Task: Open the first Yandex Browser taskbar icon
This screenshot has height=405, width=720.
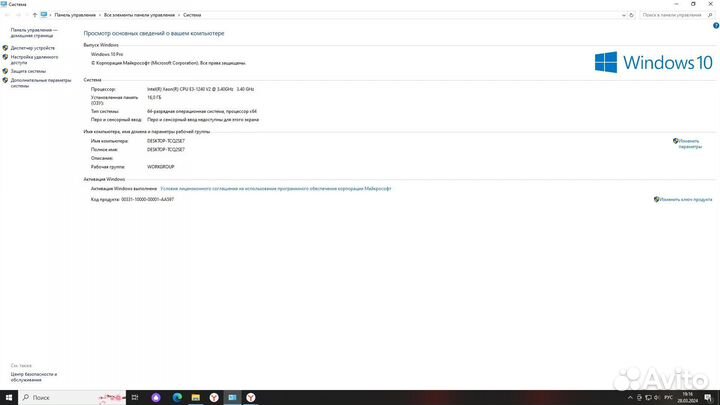Action: pos(214,398)
